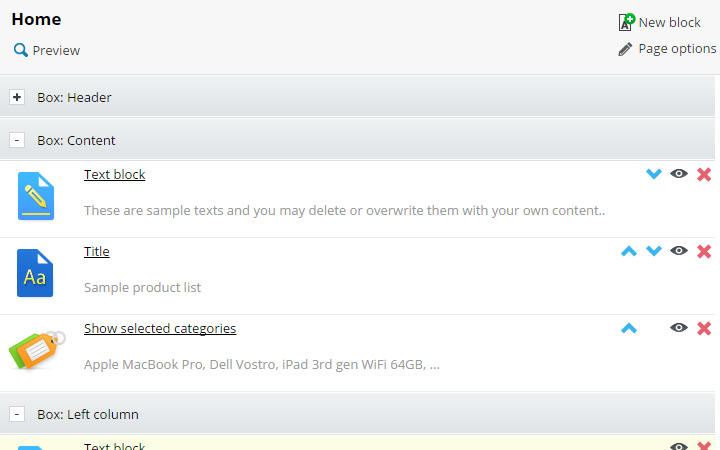Toggle visibility of Content Text block
The width and height of the screenshot is (720, 450).
(x=679, y=174)
